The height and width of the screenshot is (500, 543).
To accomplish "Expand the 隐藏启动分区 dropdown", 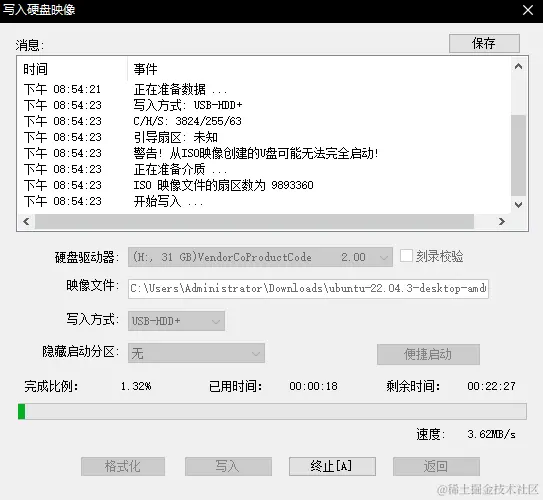I will 196,353.
